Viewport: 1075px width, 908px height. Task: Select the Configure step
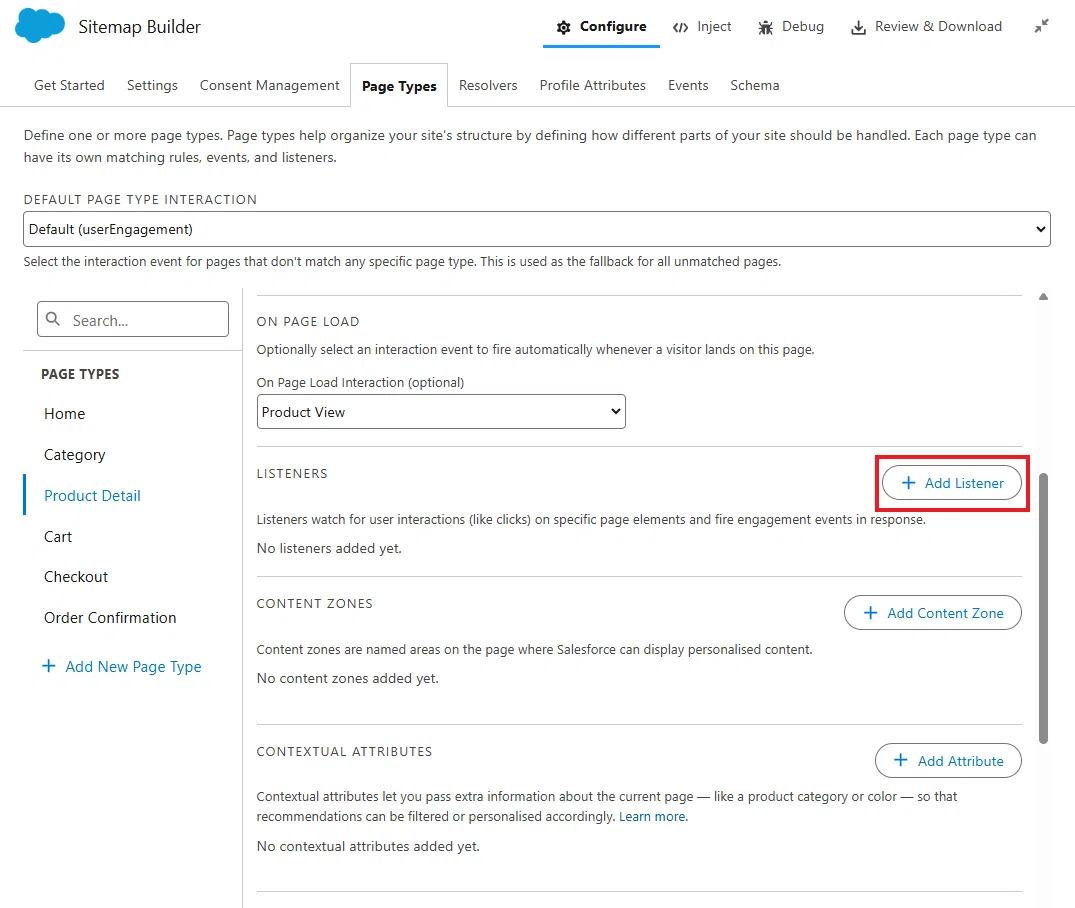tap(601, 27)
